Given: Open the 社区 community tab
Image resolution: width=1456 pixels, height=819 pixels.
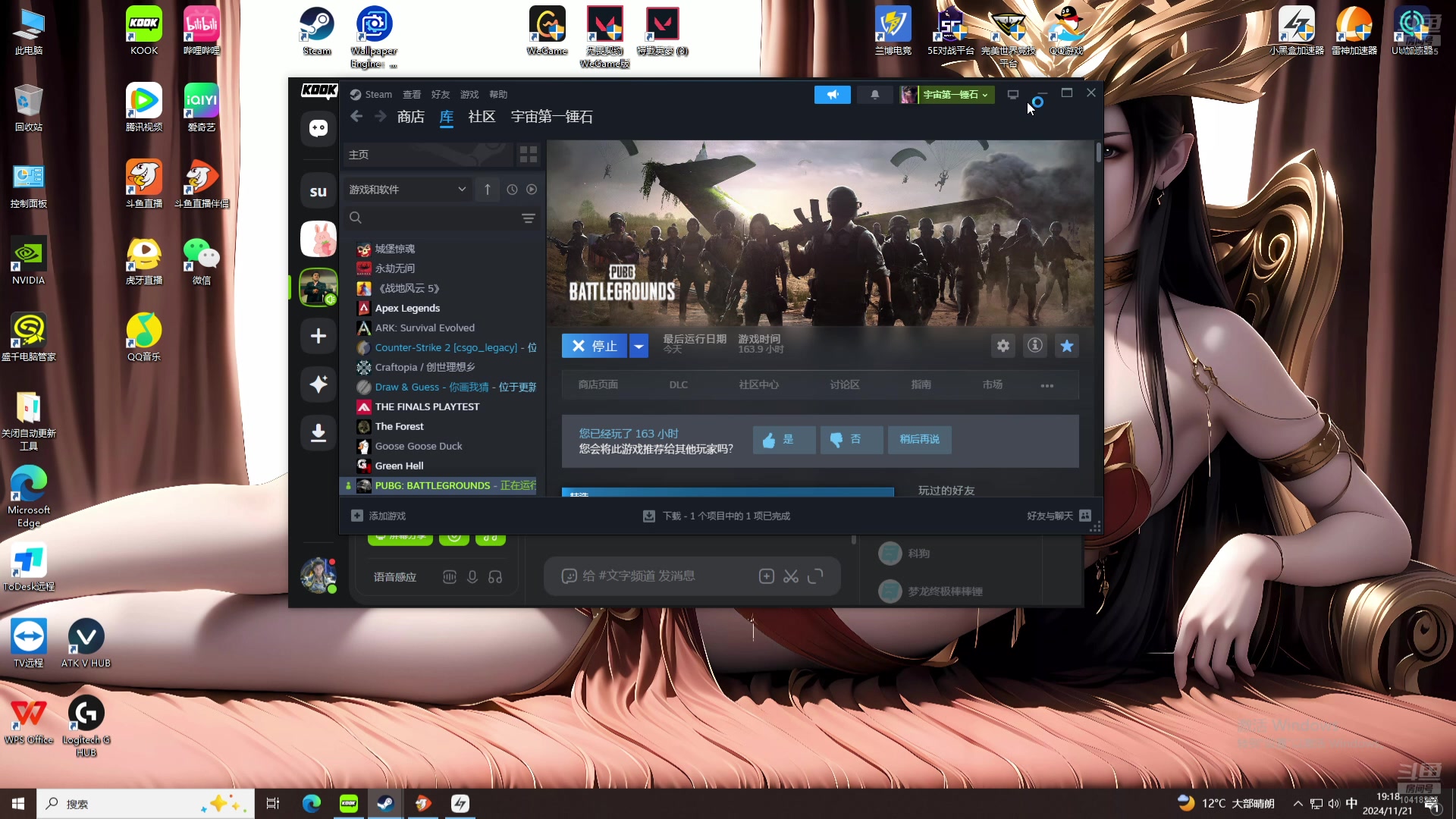Looking at the screenshot, I should [482, 117].
